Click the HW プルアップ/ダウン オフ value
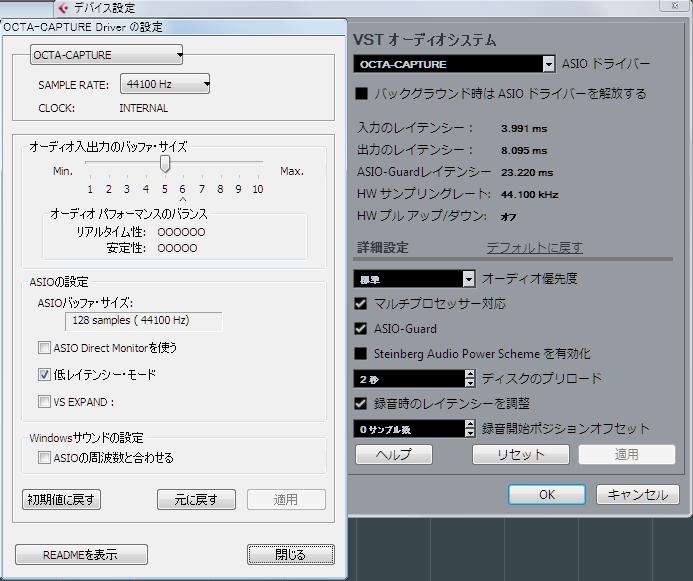The width and height of the screenshot is (693, 581). [508, 217]
